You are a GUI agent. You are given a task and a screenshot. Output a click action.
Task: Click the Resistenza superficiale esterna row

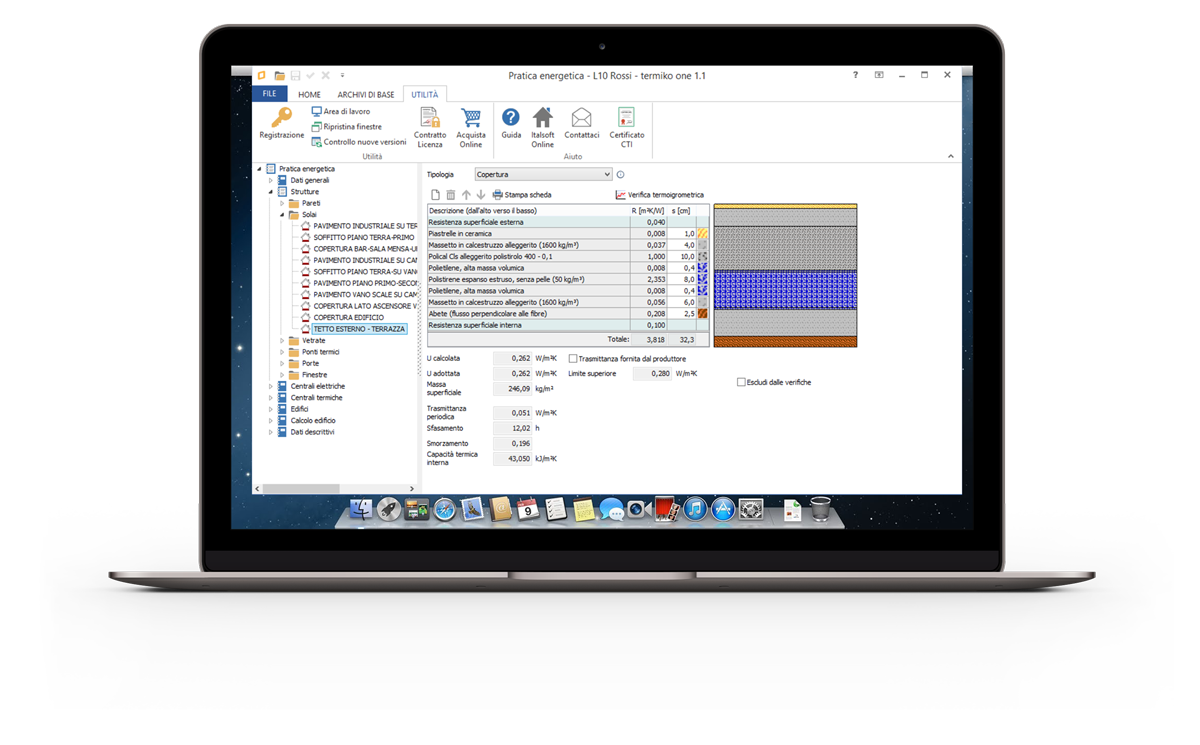click(x=567, y=222)
